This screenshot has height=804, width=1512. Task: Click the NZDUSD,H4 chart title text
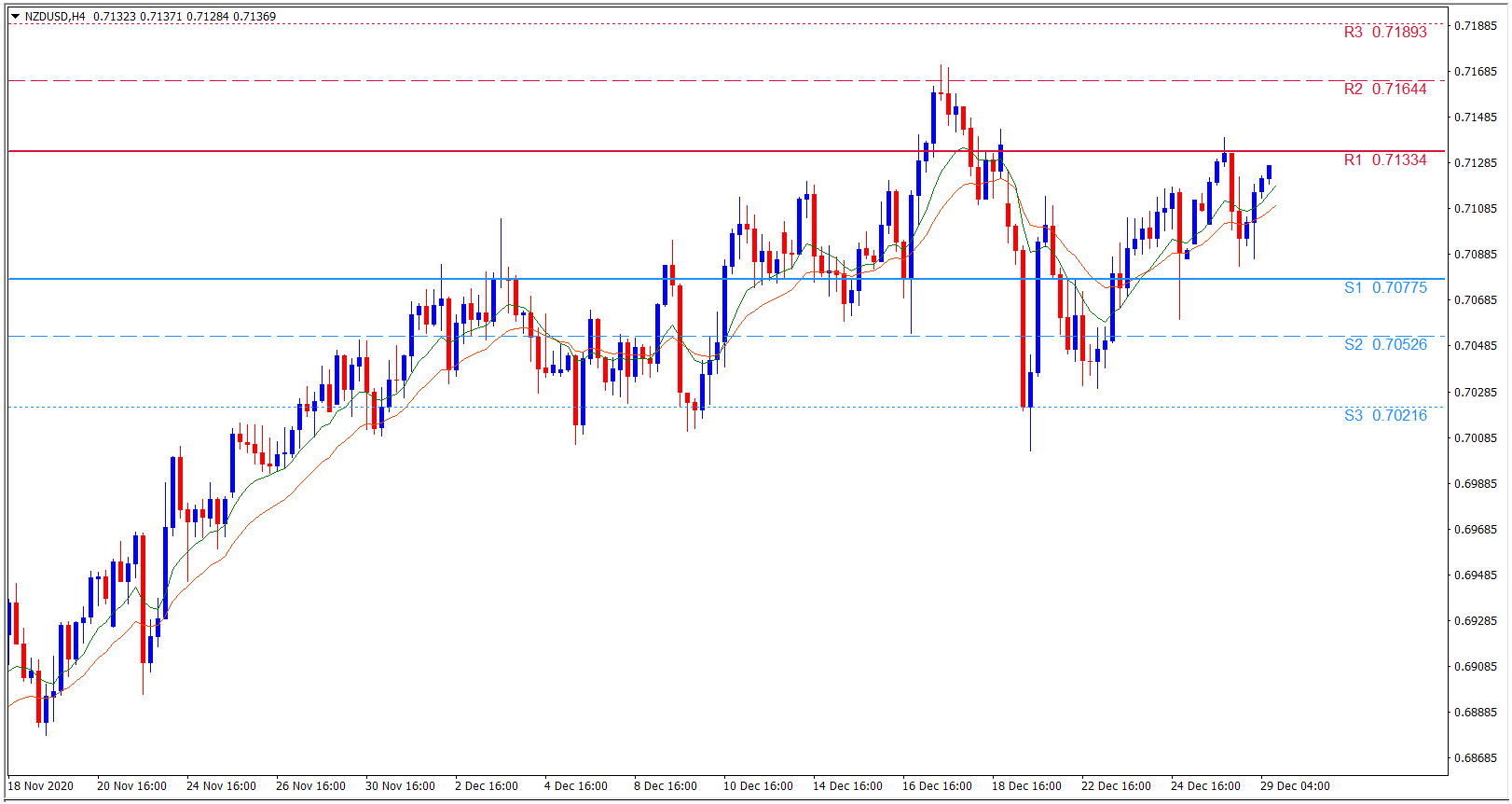tap(55, 16)
